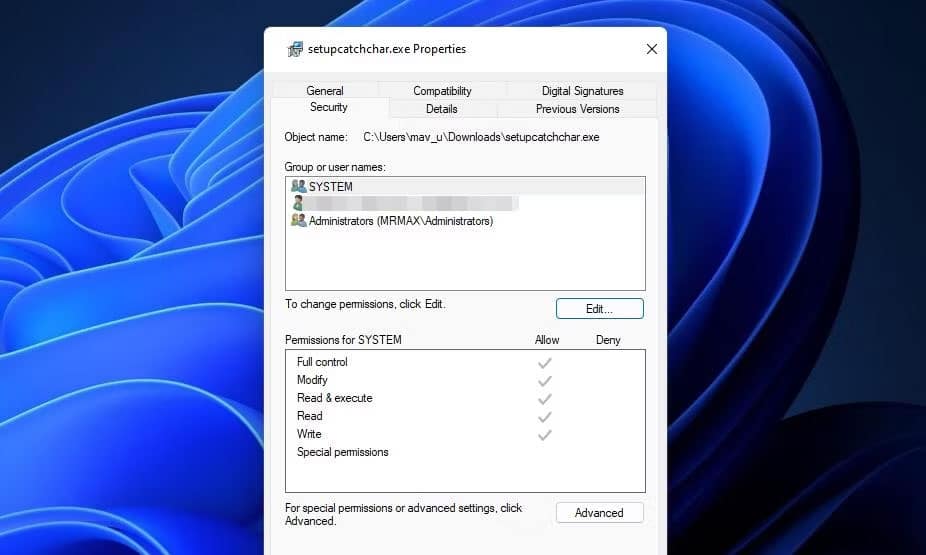Click the Read permission row
Image resolution: width=926 pixels, height=555 pixels.
465,416
